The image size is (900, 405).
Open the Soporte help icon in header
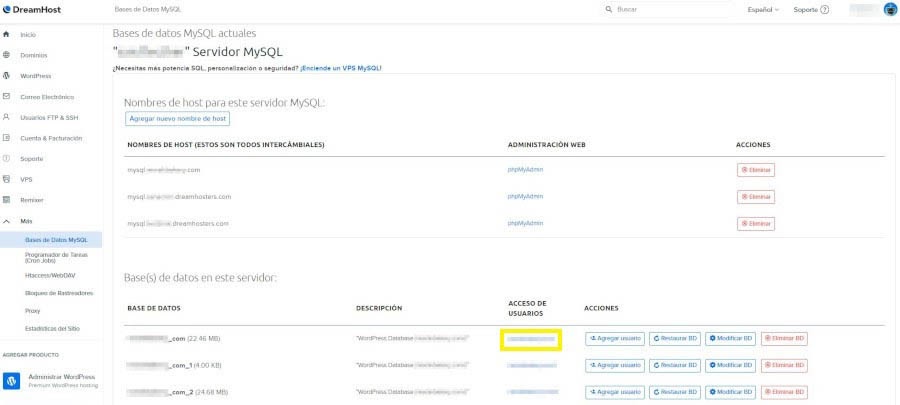click(824, 9)
